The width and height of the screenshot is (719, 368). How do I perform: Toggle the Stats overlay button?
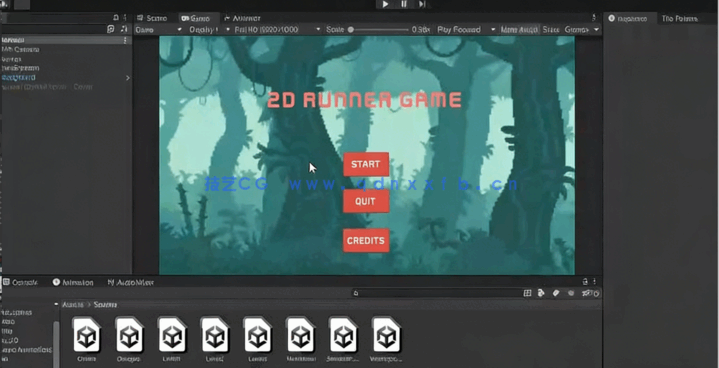(x=551, y=29)
